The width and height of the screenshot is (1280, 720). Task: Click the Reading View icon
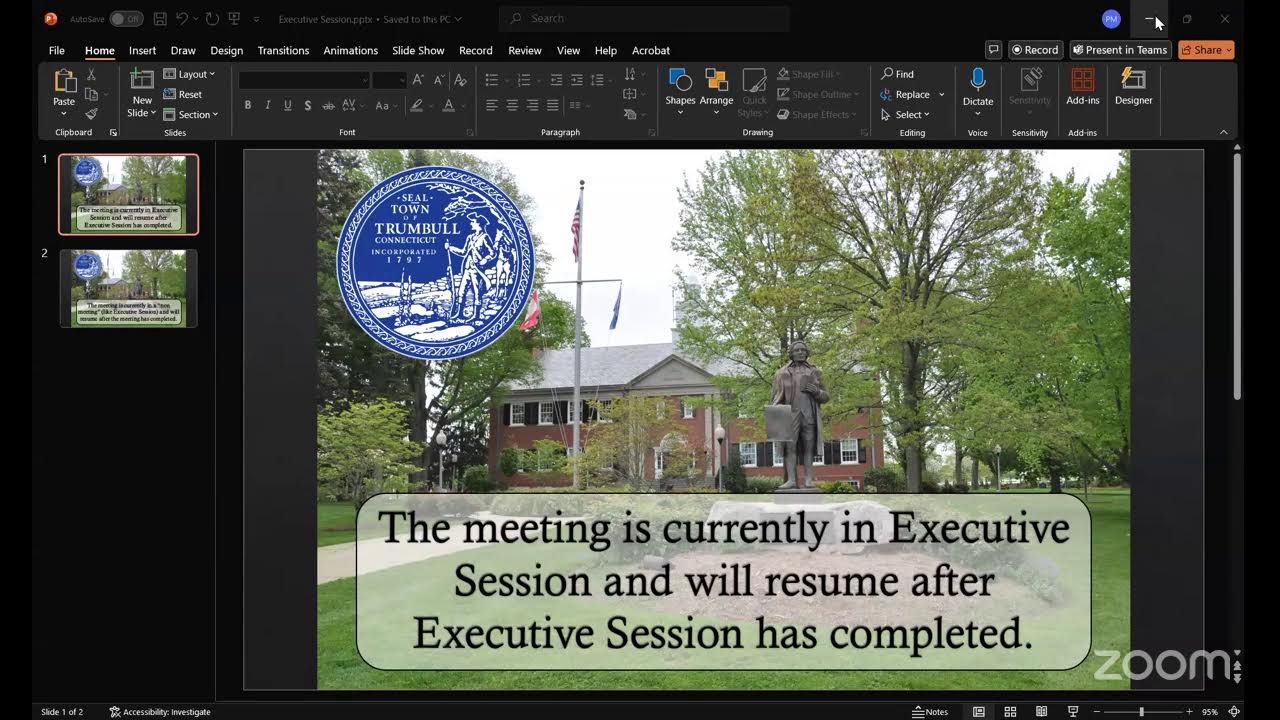pos(1042,712)
